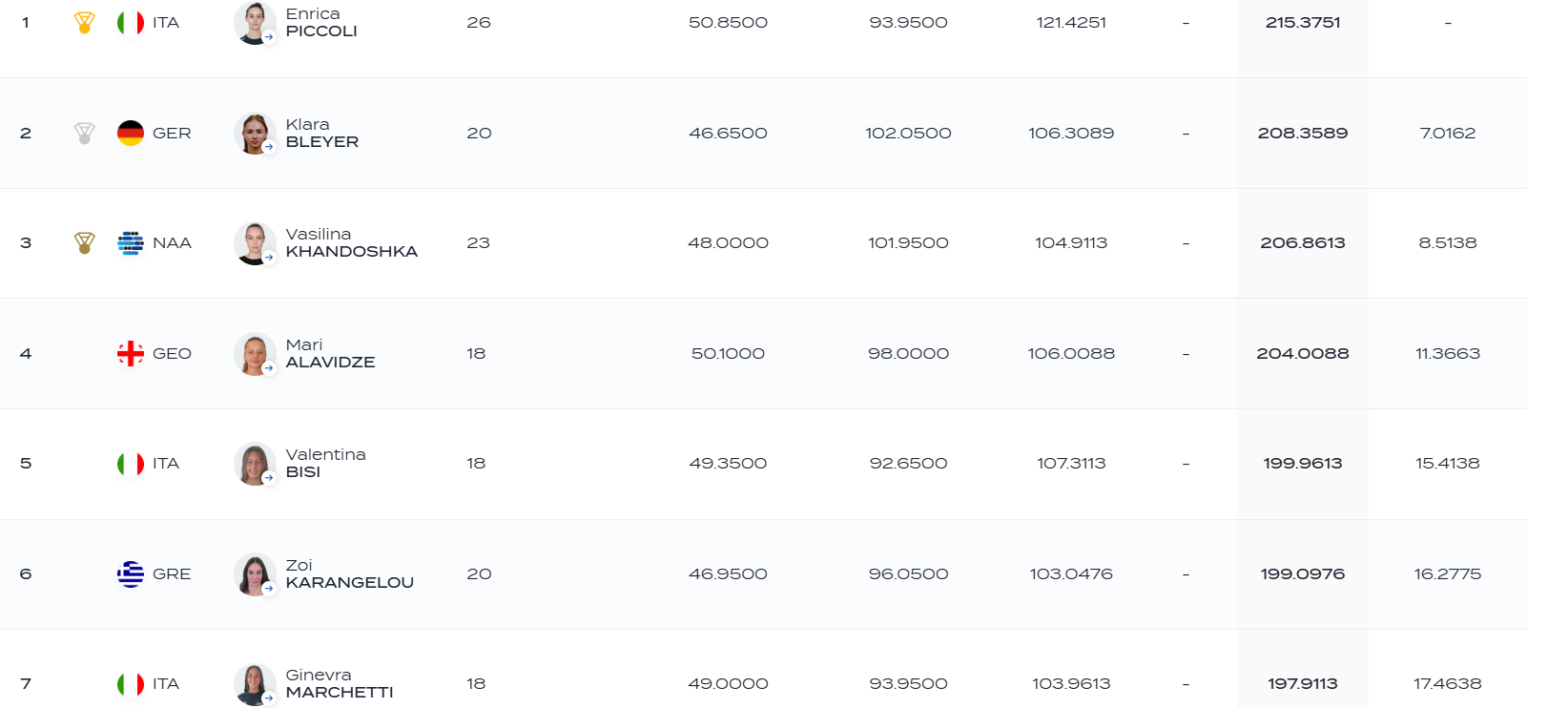Click Klara Bleyer's name link

[321, 134]
